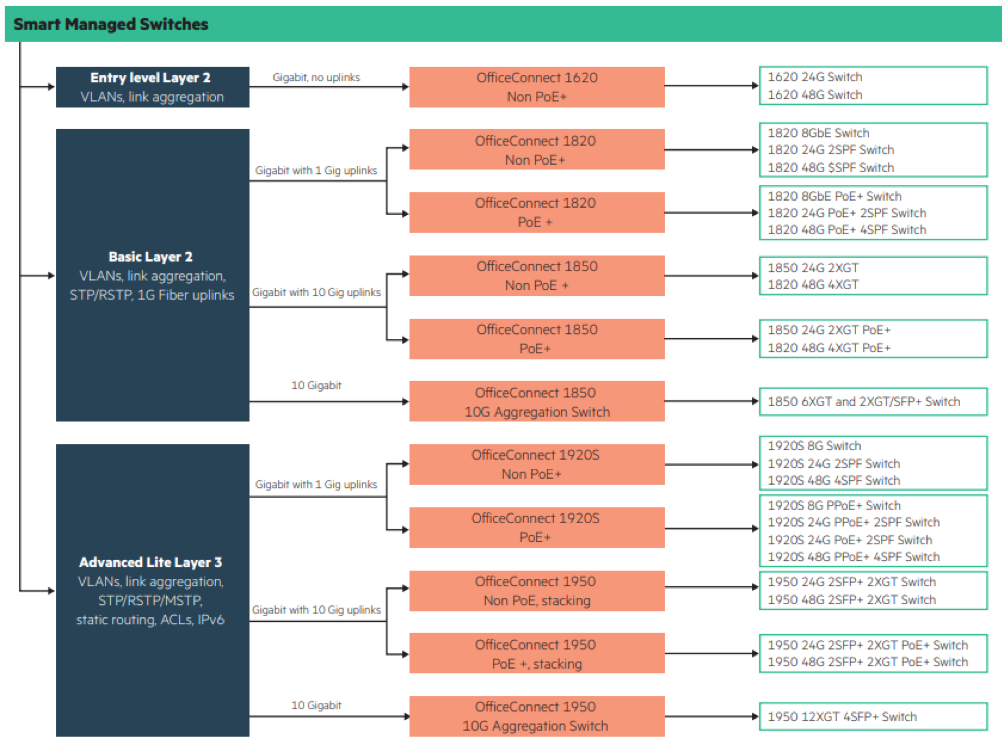Click the Smart Managed Switches header
The width and height of the screenshot is (1002, 743).
110,24
